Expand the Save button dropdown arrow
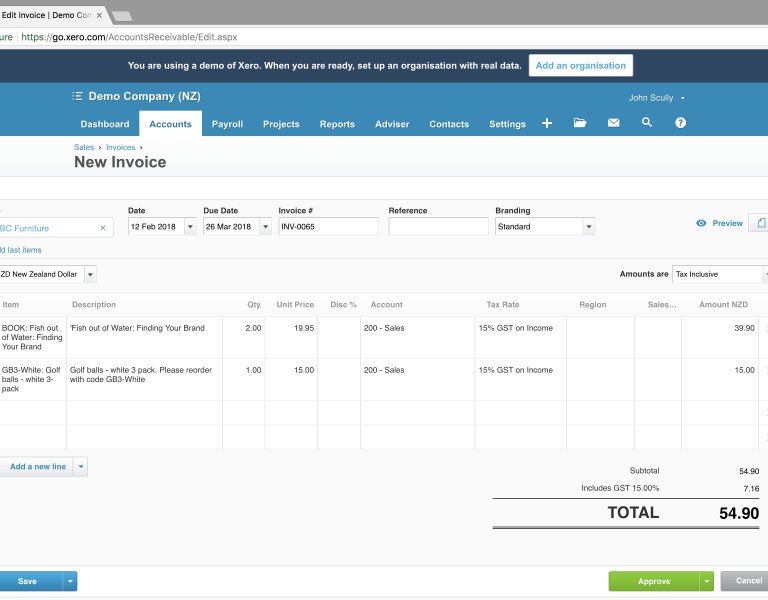Viewport: 768px width, 600px height. 70,581
